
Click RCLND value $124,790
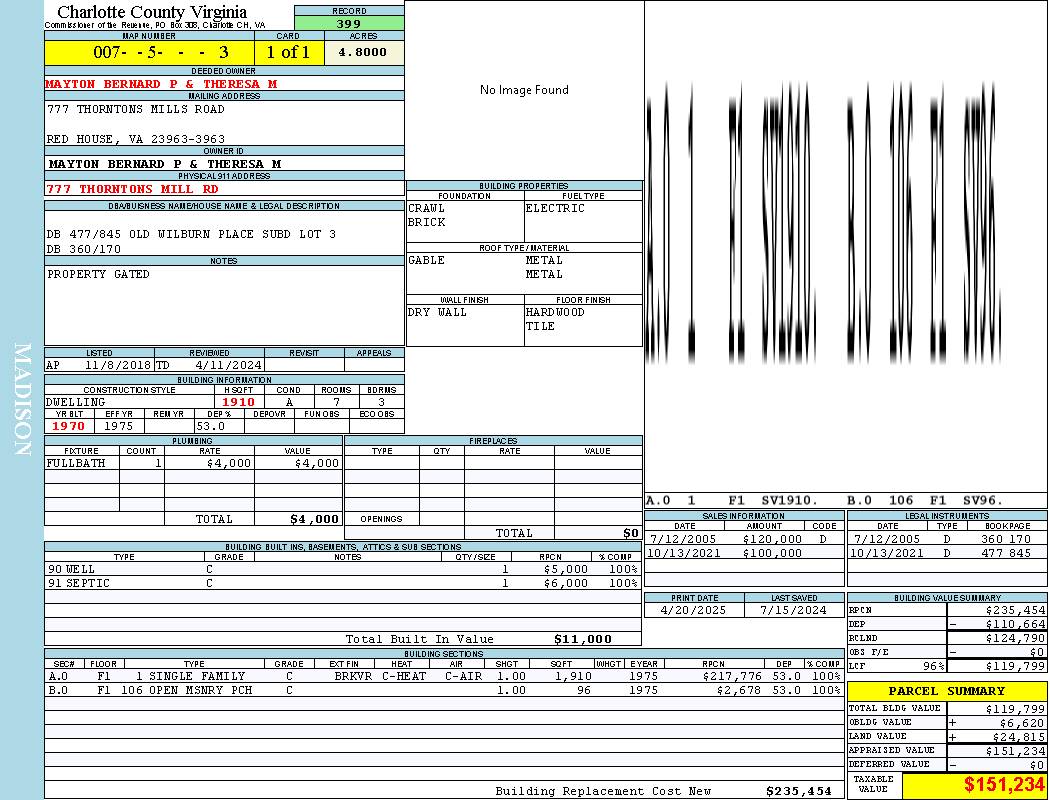click(x=1016, y=639)
